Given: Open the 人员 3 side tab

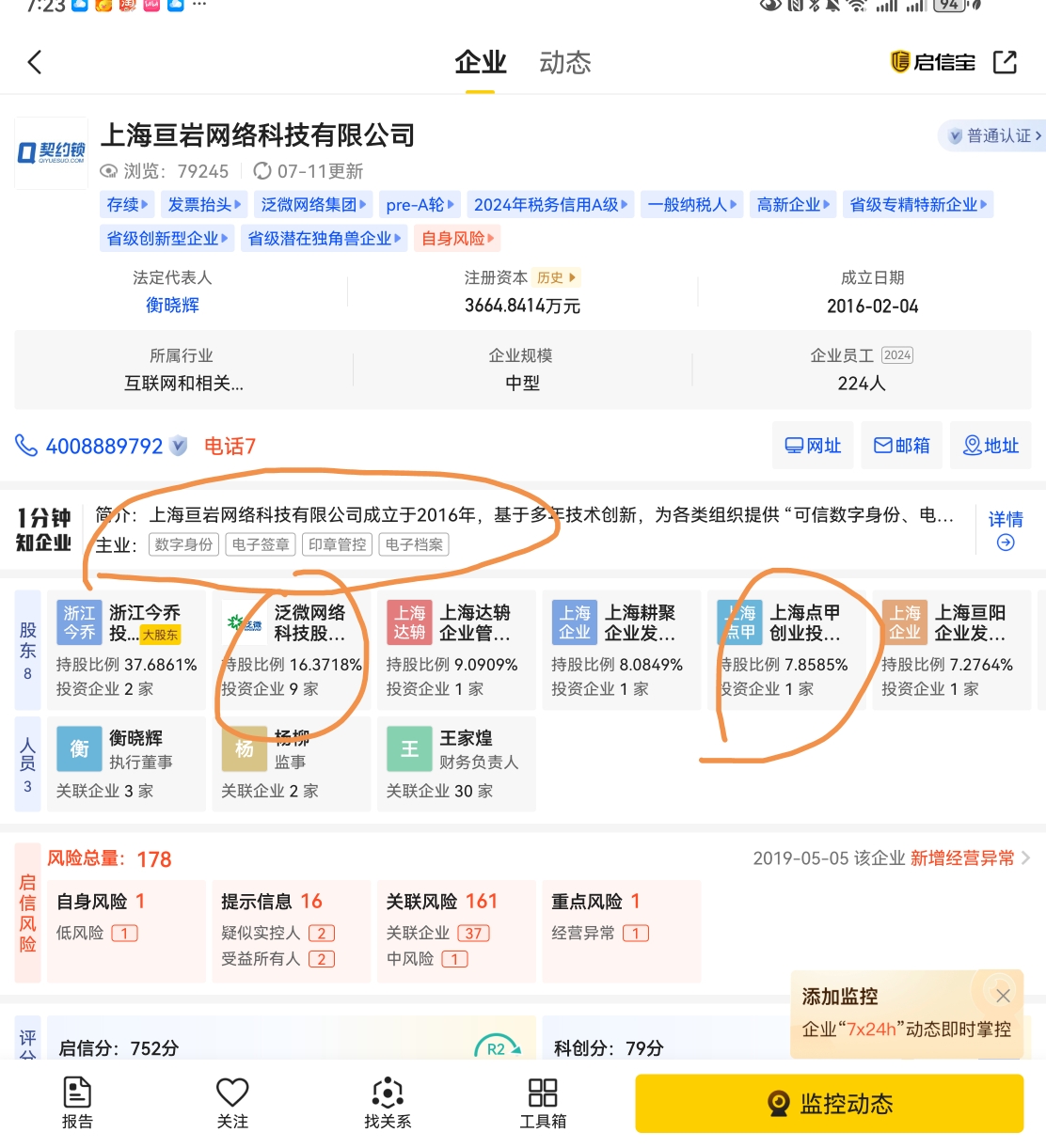Looking at the screenshot, I should tap(27, 763).
